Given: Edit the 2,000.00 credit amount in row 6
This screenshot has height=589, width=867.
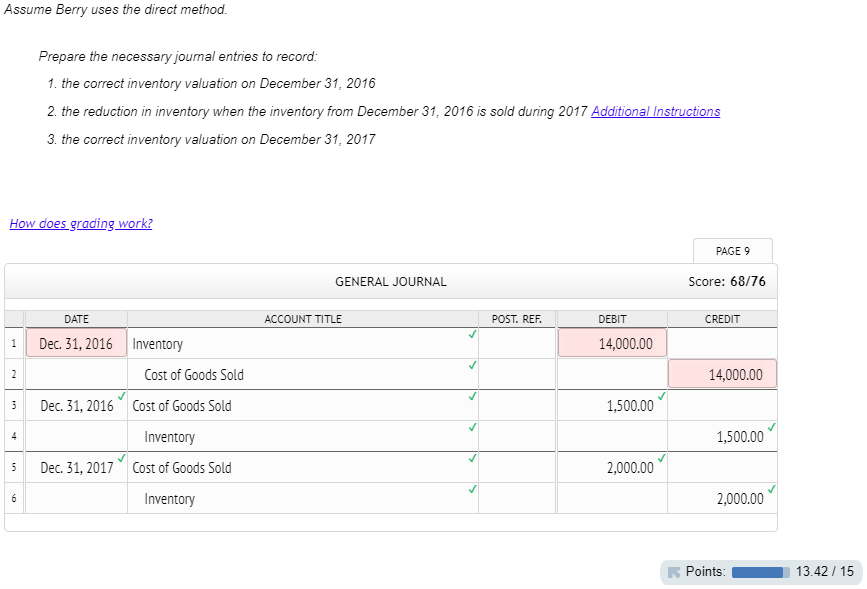Looking at the screenshot, I should click(722, 498).
